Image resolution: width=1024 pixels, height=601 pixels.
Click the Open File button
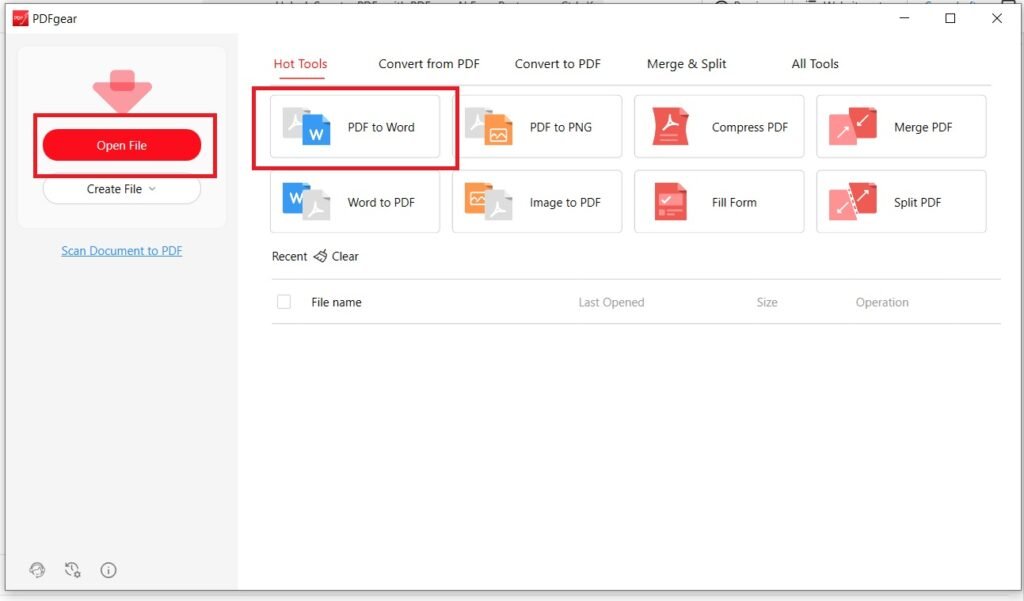122,145
